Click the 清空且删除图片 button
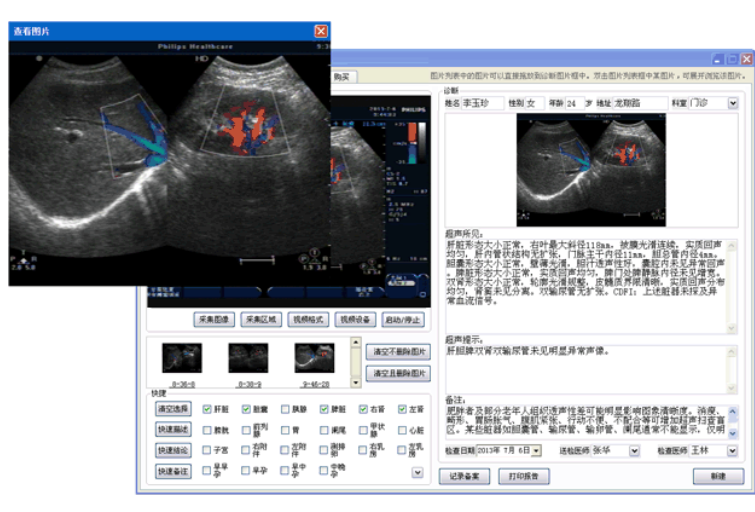 398,373
